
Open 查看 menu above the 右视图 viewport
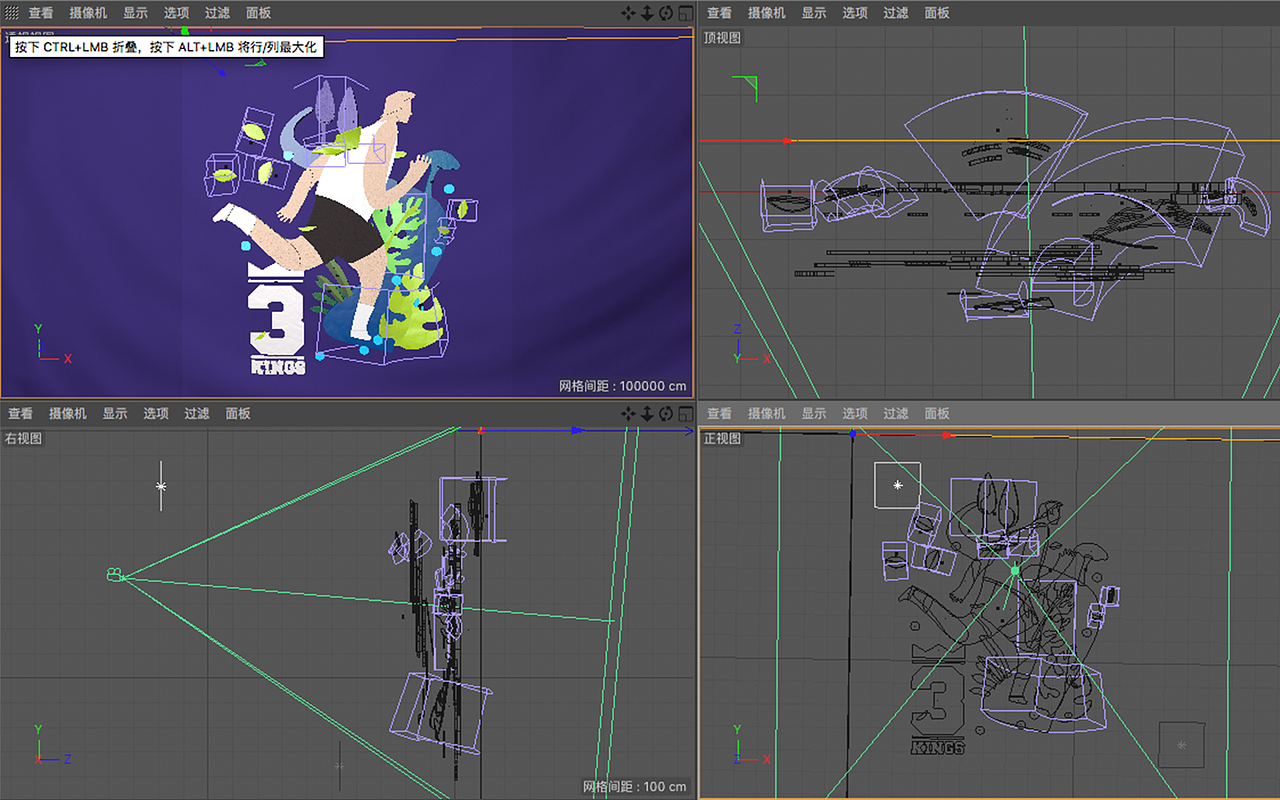(20, 413)
